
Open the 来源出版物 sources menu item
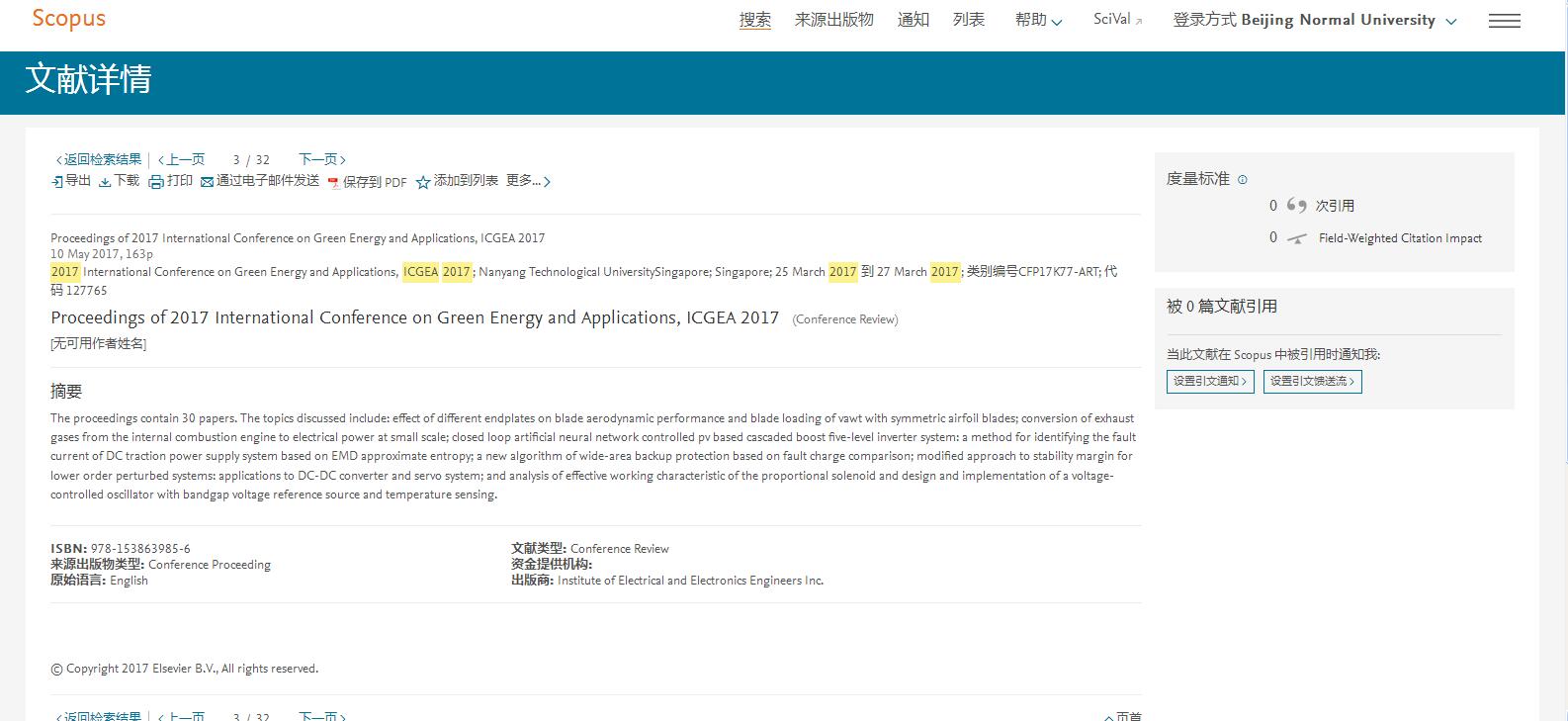click(834, 20)
